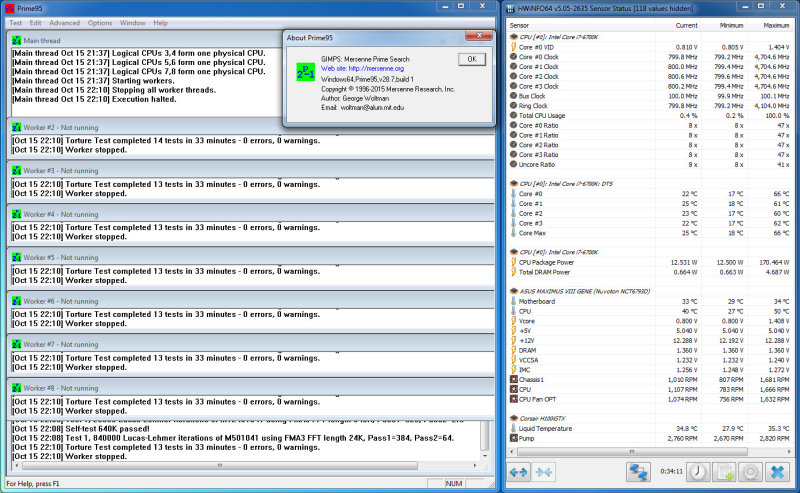Click the Worker #5 - Not running title bar

pos(251,258)
